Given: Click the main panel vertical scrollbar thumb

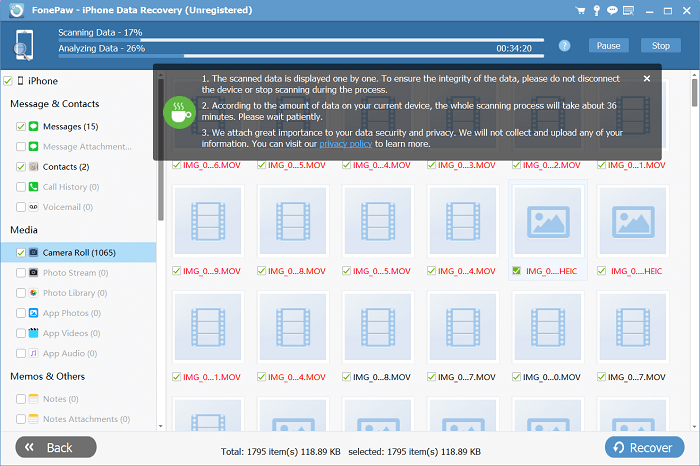Looking at the screenshot, I should (x=694, y=93).
